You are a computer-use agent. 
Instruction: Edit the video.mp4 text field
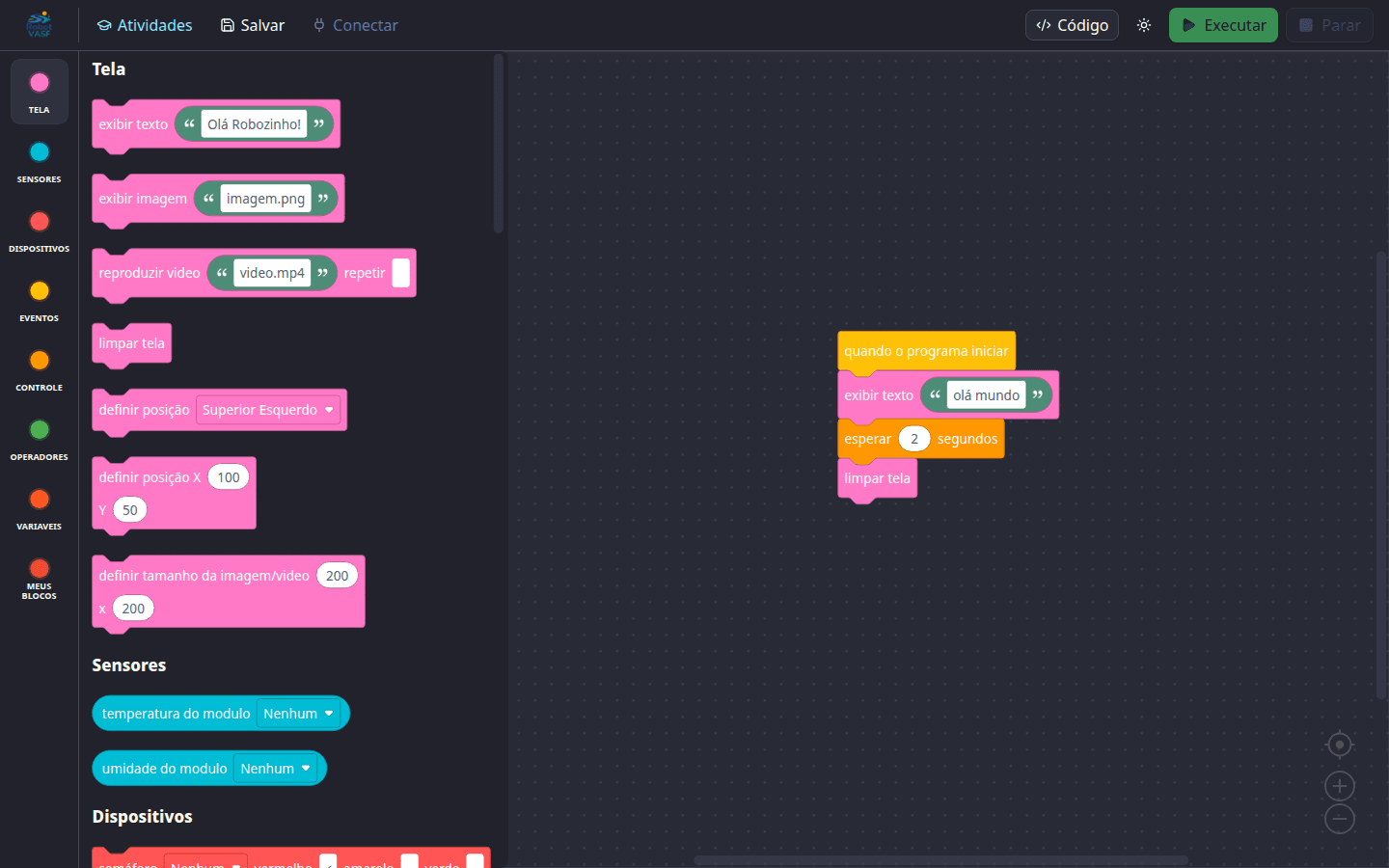tap(272, 273)
